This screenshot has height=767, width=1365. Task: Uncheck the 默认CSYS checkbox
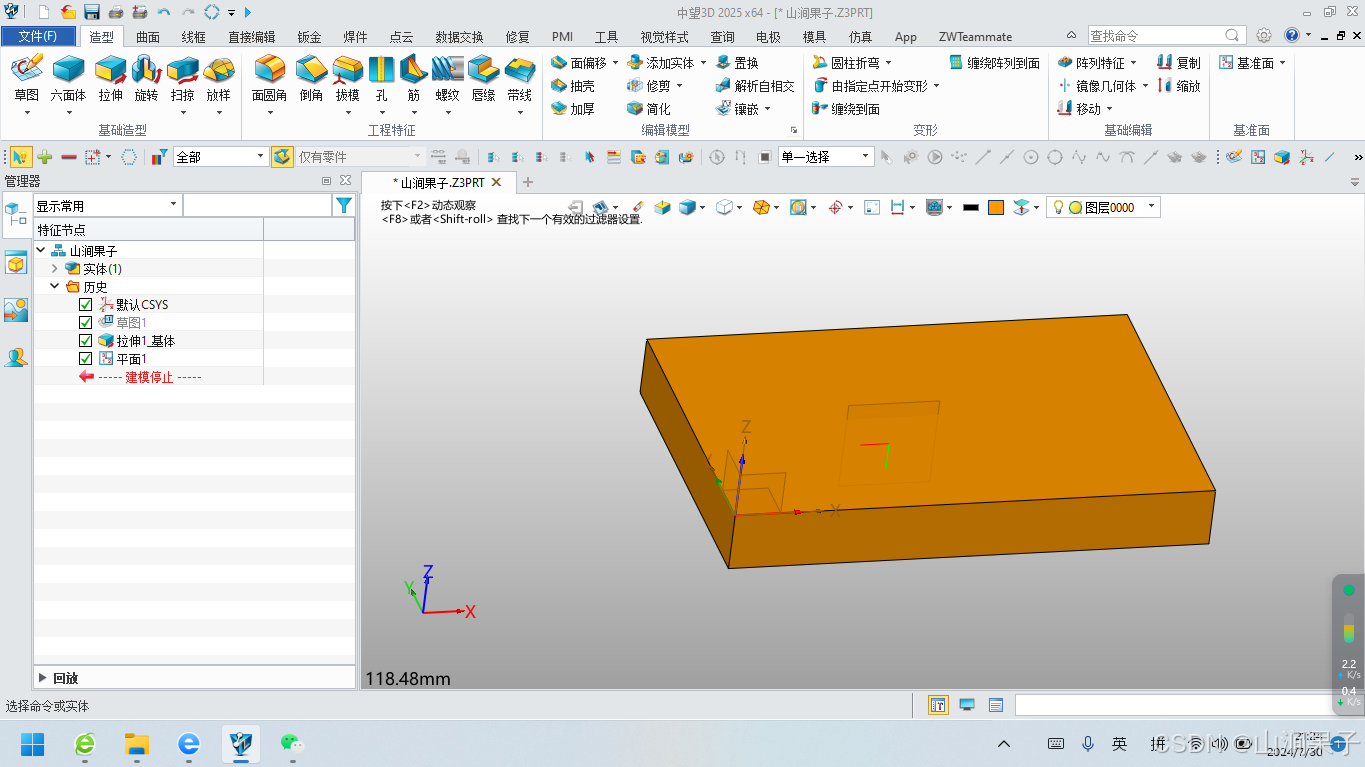(x=86, y=305)
